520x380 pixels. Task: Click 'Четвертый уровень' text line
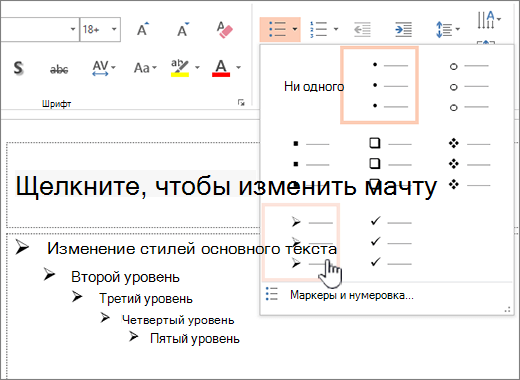pyautogui.click(x=178, y=320)
